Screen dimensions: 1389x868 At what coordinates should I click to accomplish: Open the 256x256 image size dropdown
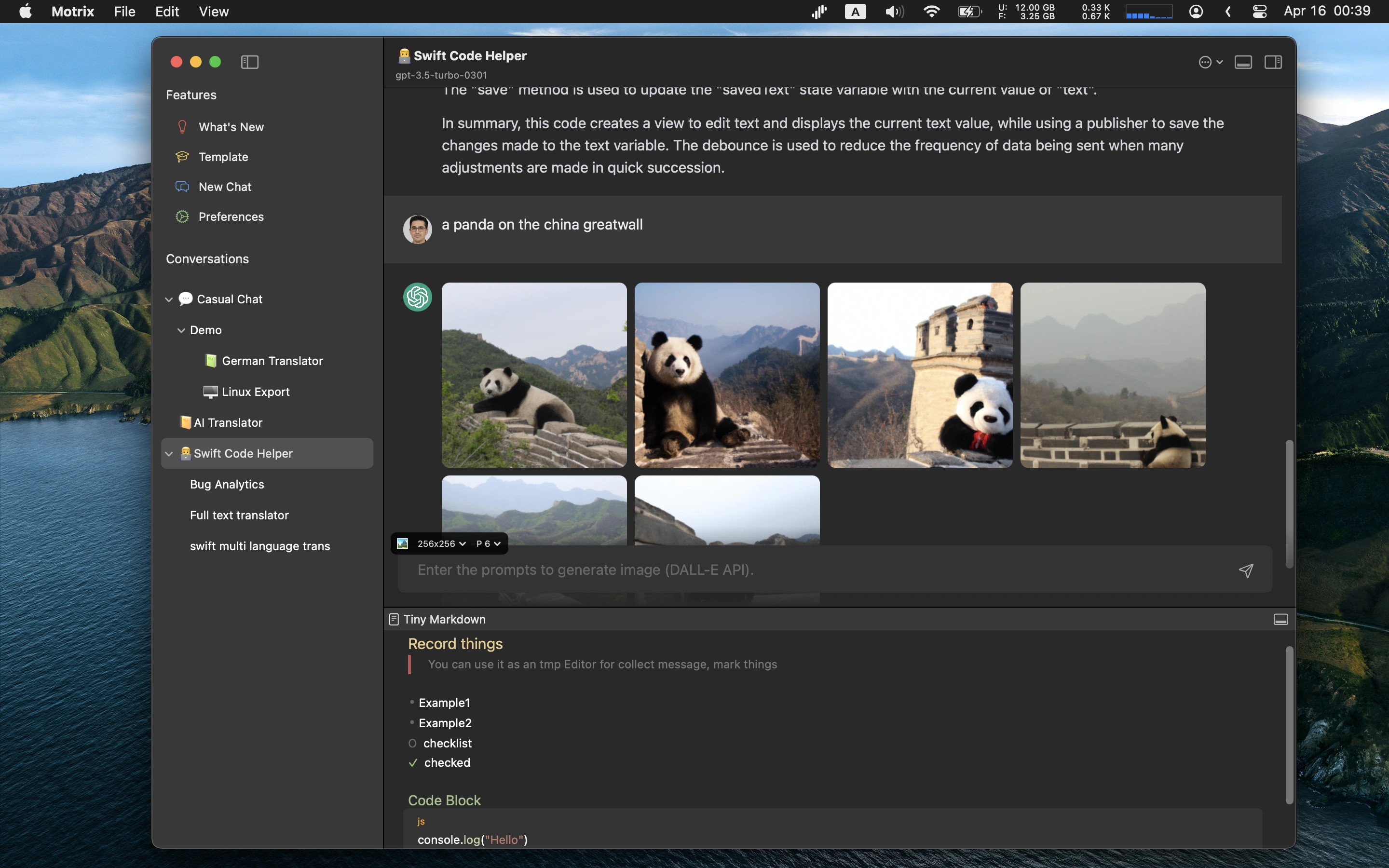point(441,543)
